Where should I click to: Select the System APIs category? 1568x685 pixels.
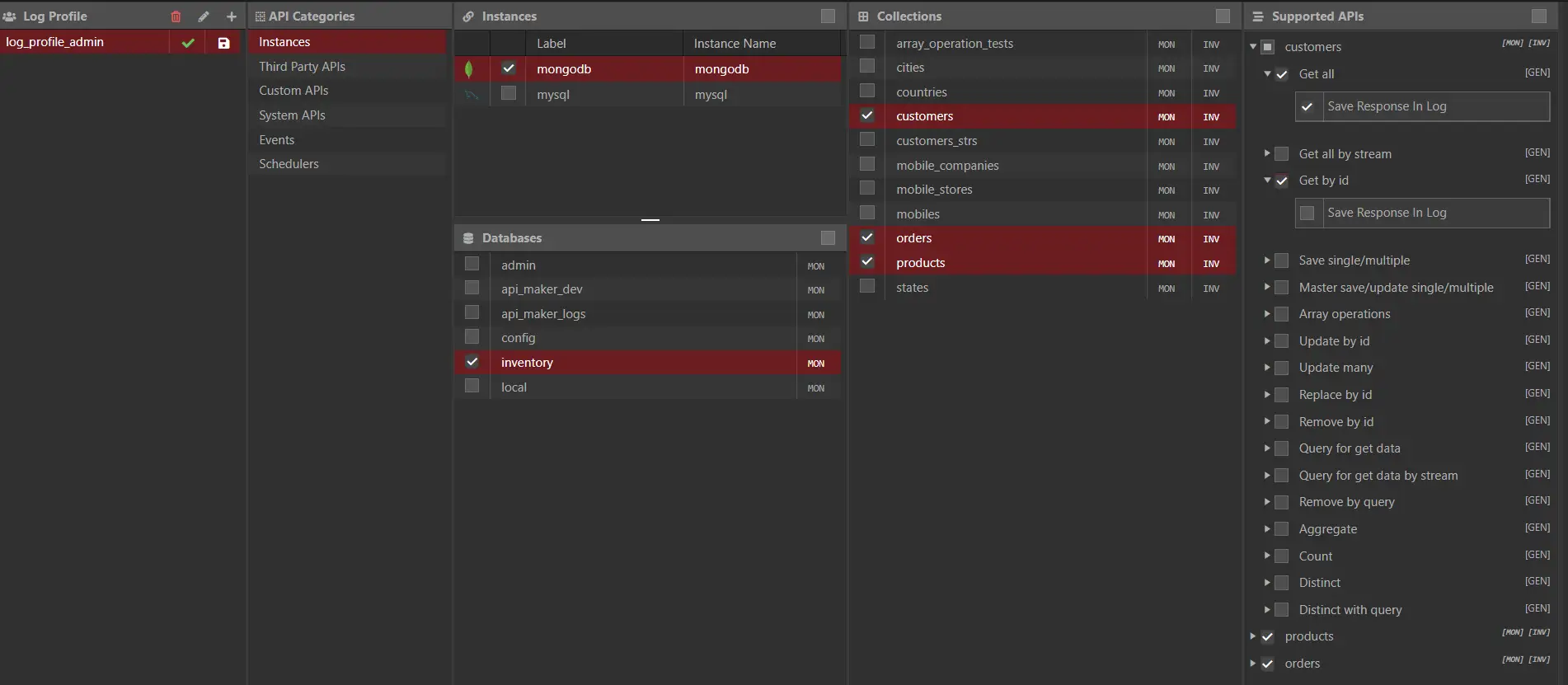(x=347, y=115)
